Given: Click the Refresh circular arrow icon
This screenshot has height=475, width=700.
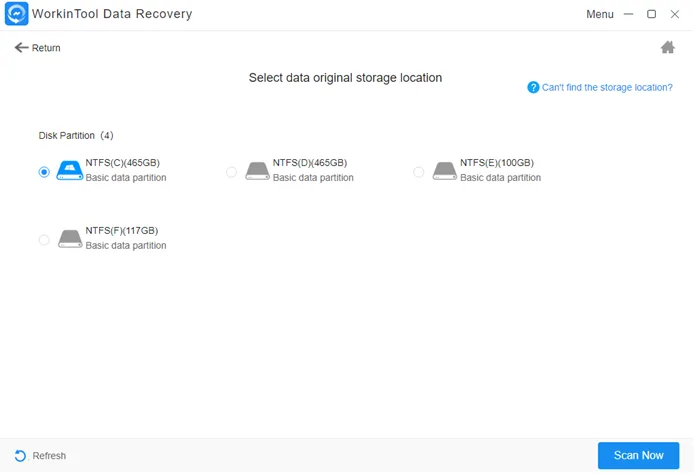Looking at the screenshot, I should click(20, 455).
